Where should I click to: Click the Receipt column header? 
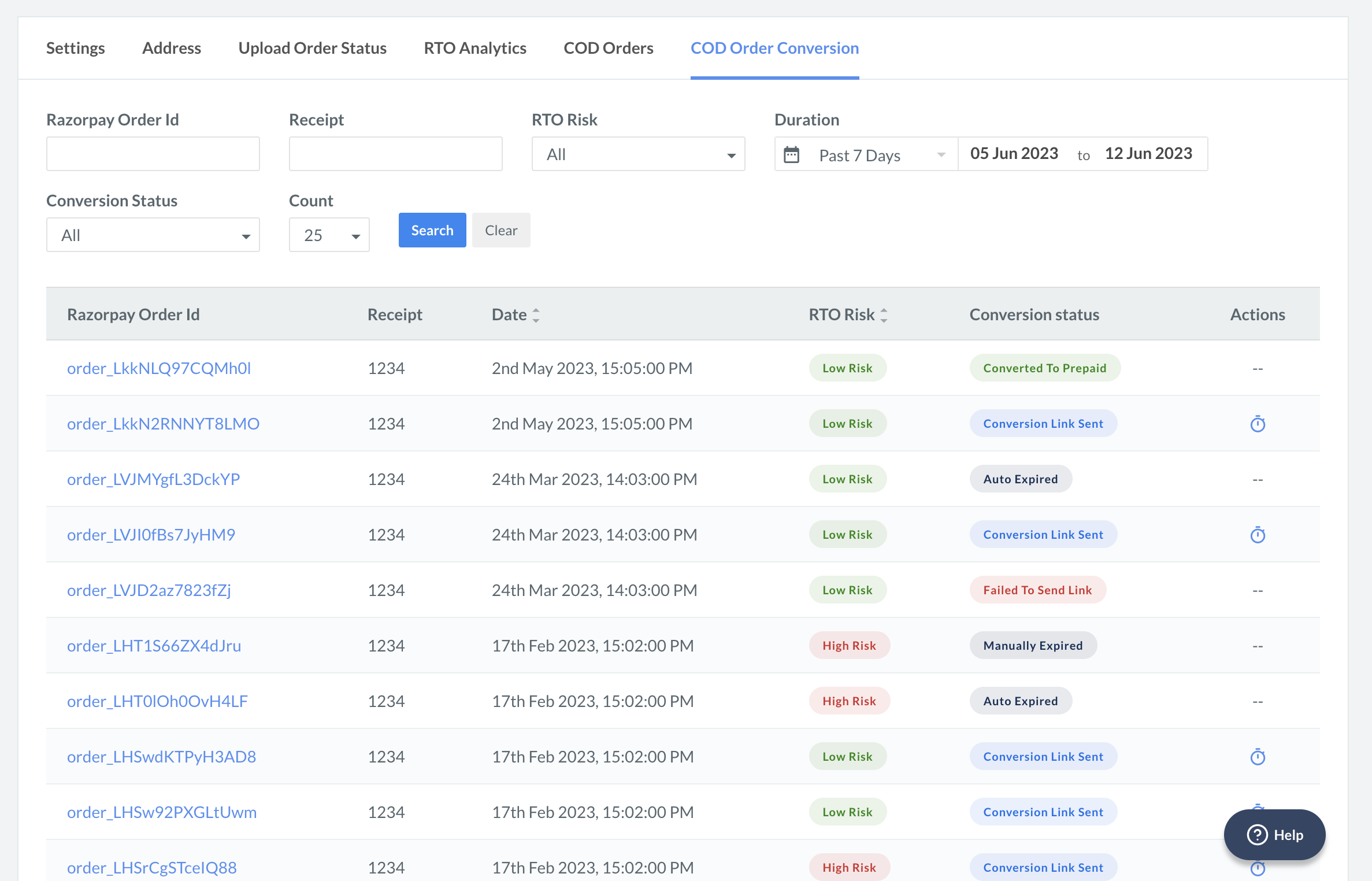pos(395,314)
